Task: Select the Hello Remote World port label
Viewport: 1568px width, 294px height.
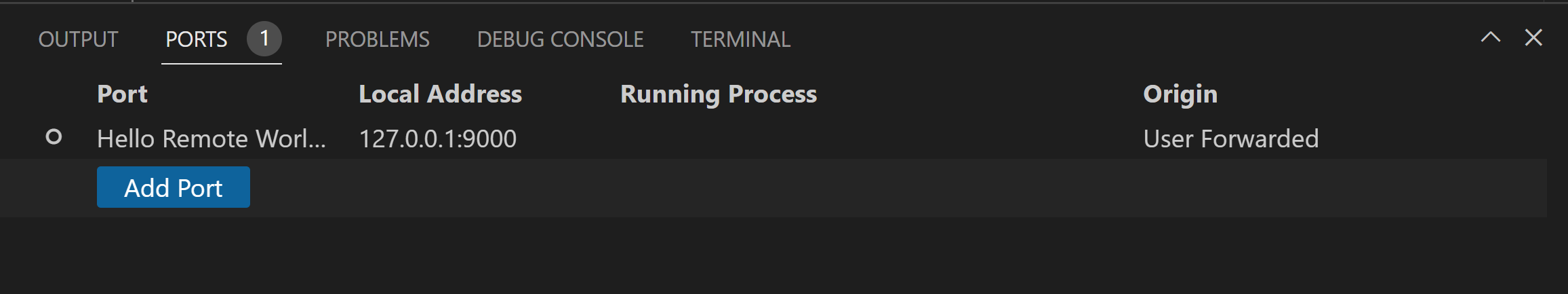Action: coord(211,139)
